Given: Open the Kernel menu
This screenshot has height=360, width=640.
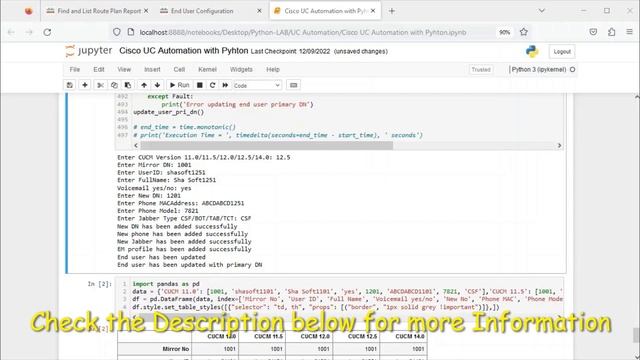Looking at the screenshot, I should 207,69.
